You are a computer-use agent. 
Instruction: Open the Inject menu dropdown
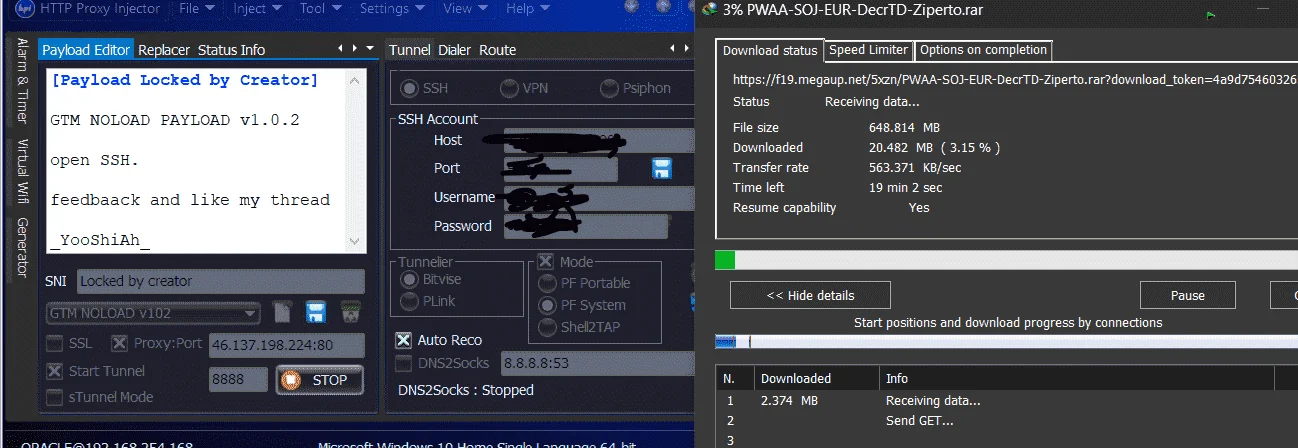[258, 9]
